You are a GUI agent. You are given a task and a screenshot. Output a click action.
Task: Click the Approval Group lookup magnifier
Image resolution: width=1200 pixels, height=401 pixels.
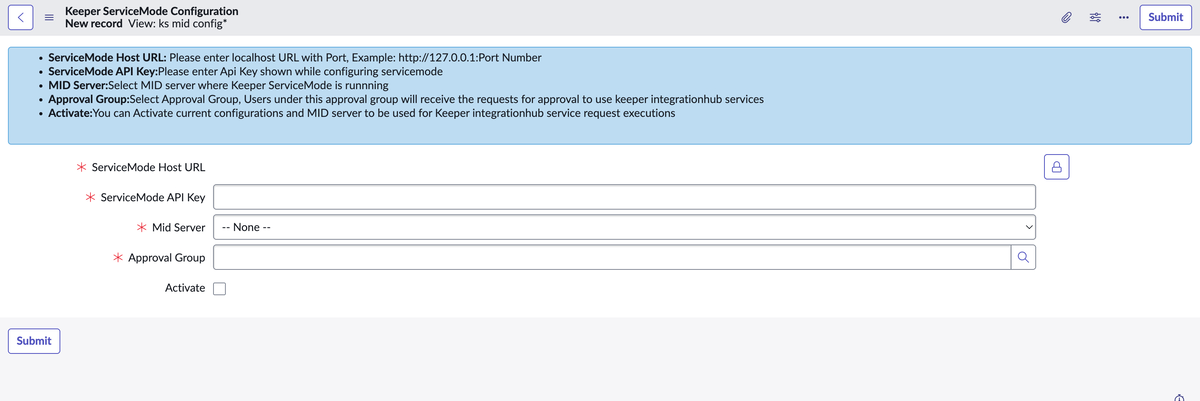(x=1022, y=258)
